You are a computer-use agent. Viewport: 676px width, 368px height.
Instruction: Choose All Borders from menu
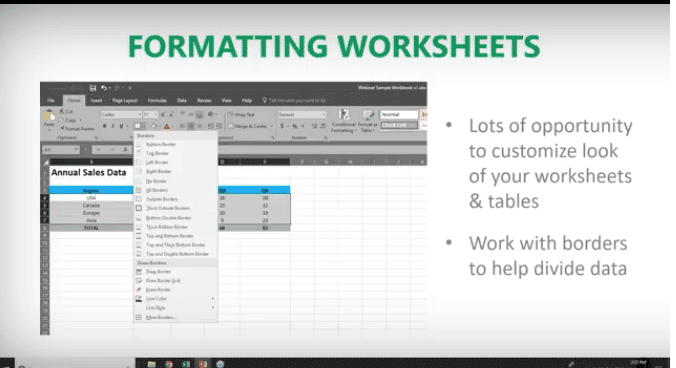click(x=175, y=190)
